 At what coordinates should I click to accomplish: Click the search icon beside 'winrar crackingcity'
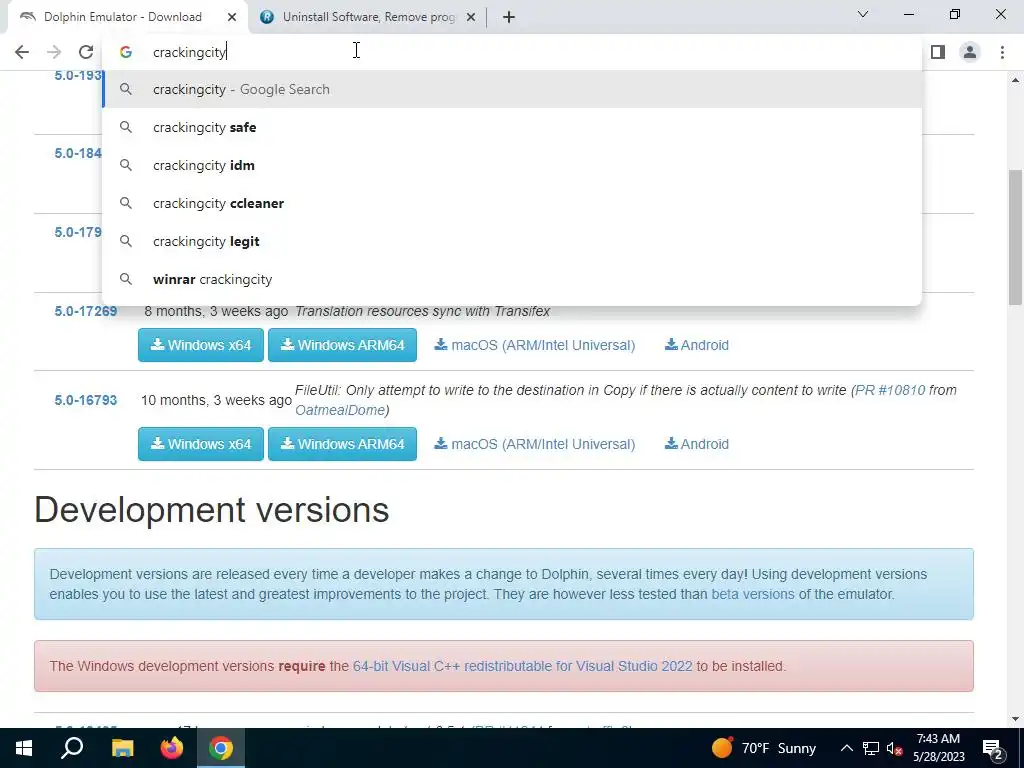(x=126, y=279)
